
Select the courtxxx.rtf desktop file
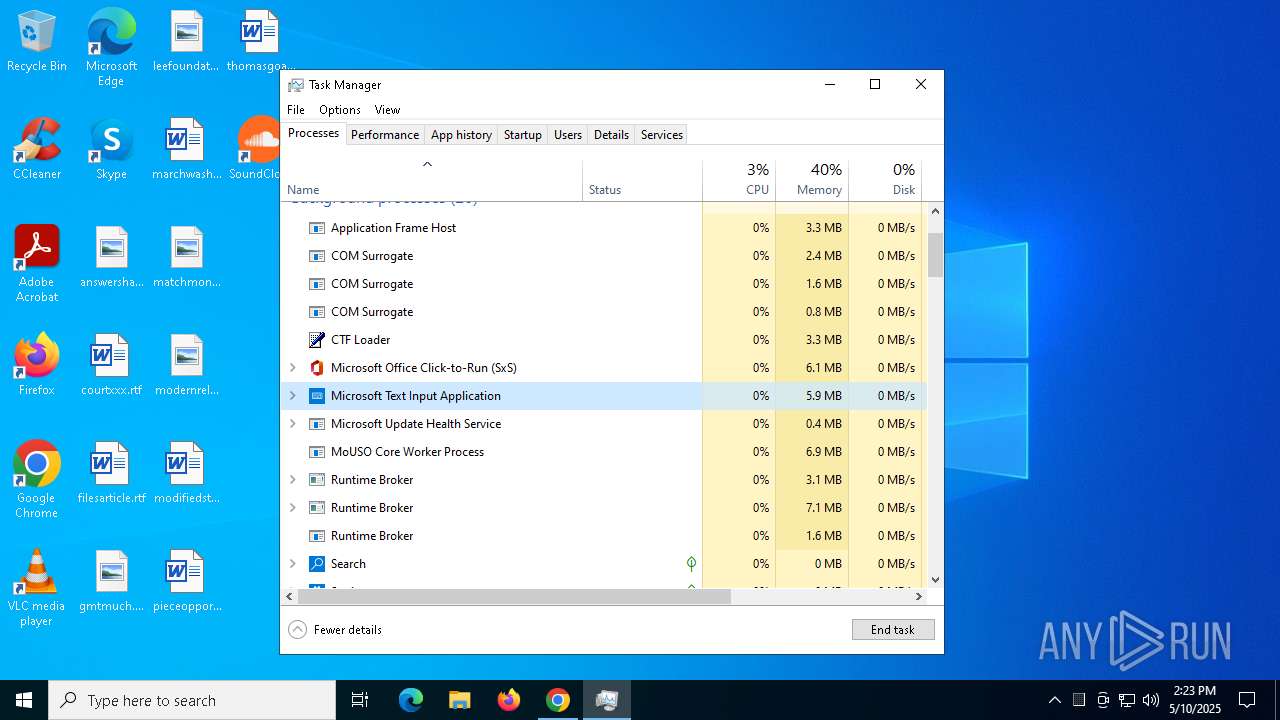pyautogui.click(x=111, y=365)
